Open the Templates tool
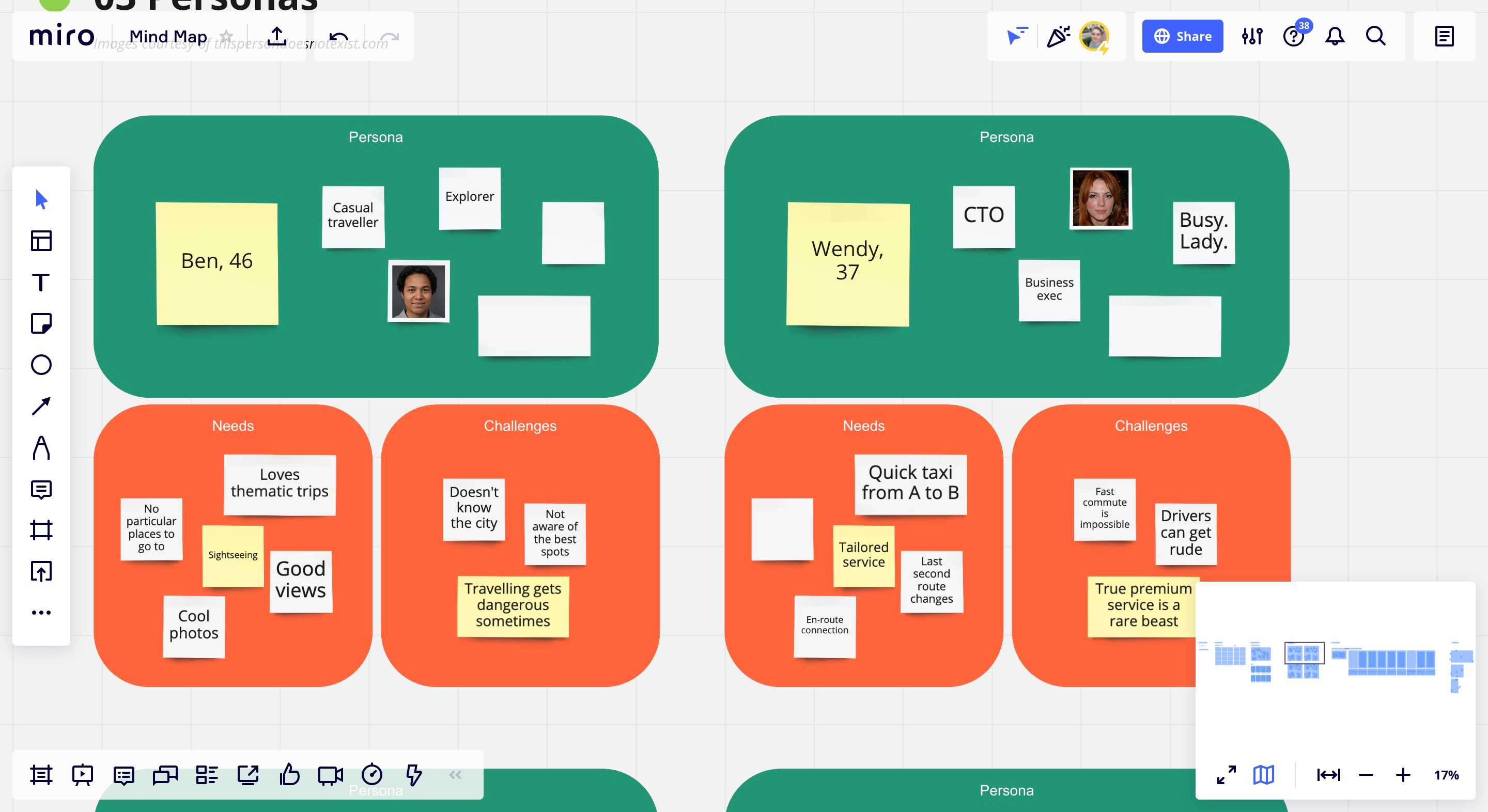This screenshot has height=812, width=1488. click(x=41, y=241)
